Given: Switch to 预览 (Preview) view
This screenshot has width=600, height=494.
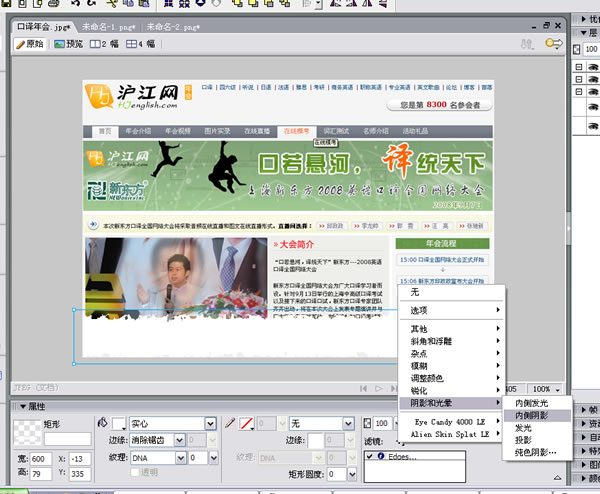Looking at the screenshot, I should coord(68,44).
